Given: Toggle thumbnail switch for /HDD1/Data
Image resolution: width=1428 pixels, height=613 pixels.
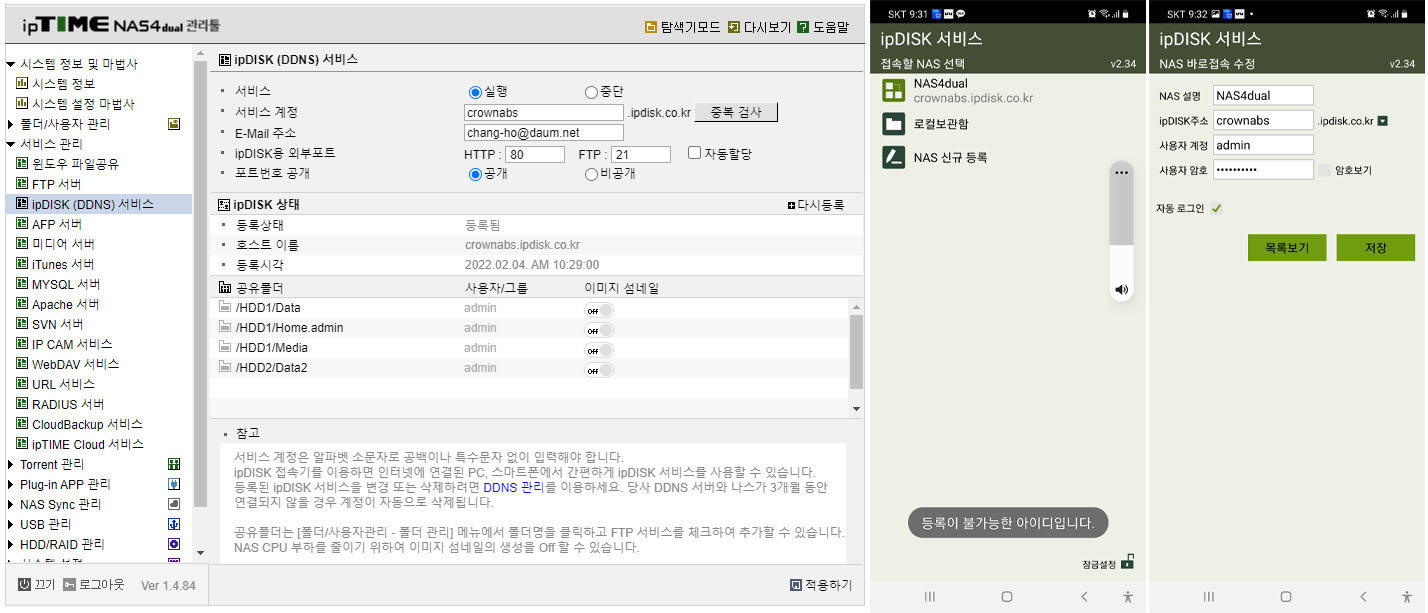Looking at the screenshot, I should (598, 310).
